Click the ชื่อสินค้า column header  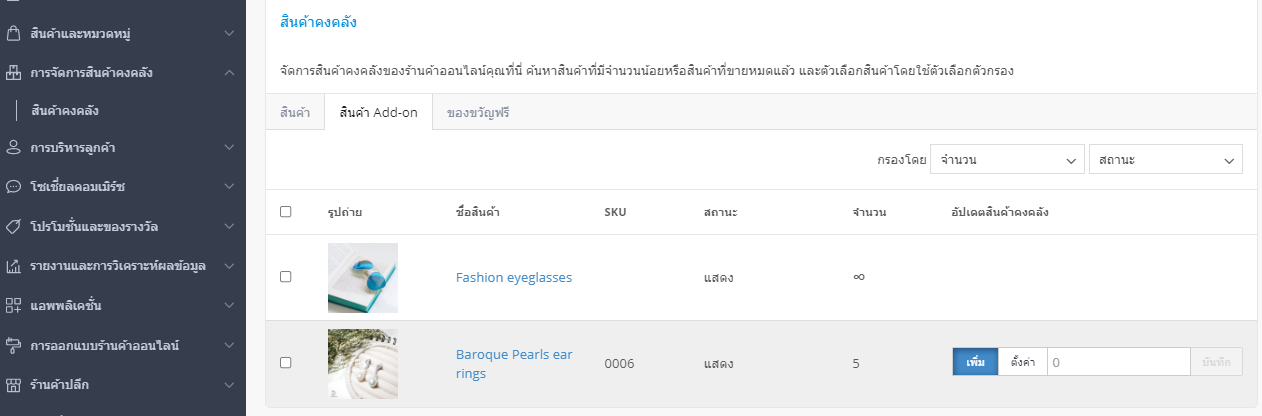(478, 212)
